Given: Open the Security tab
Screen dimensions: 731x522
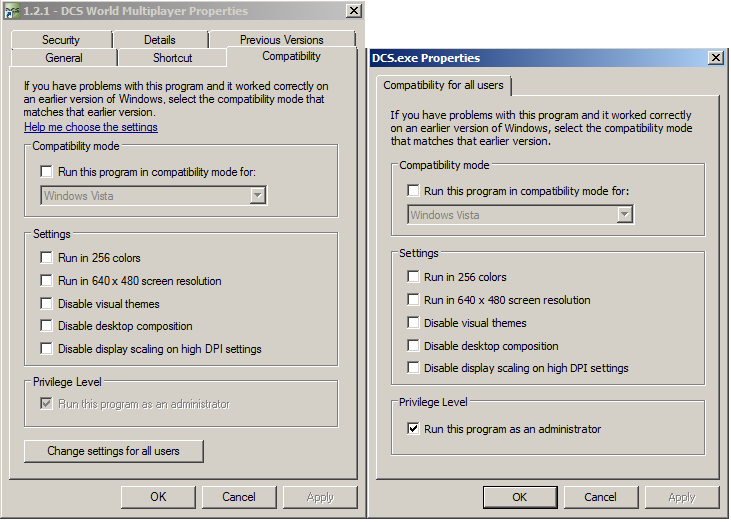Looking at the screenshot, I should click(x=61, y=40).
